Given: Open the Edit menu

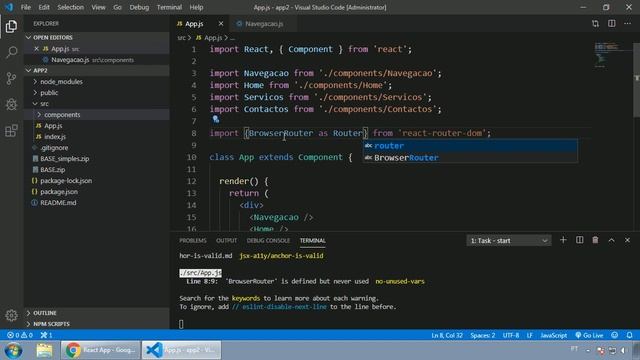Looking at the screenshot, I should point(44,7).
